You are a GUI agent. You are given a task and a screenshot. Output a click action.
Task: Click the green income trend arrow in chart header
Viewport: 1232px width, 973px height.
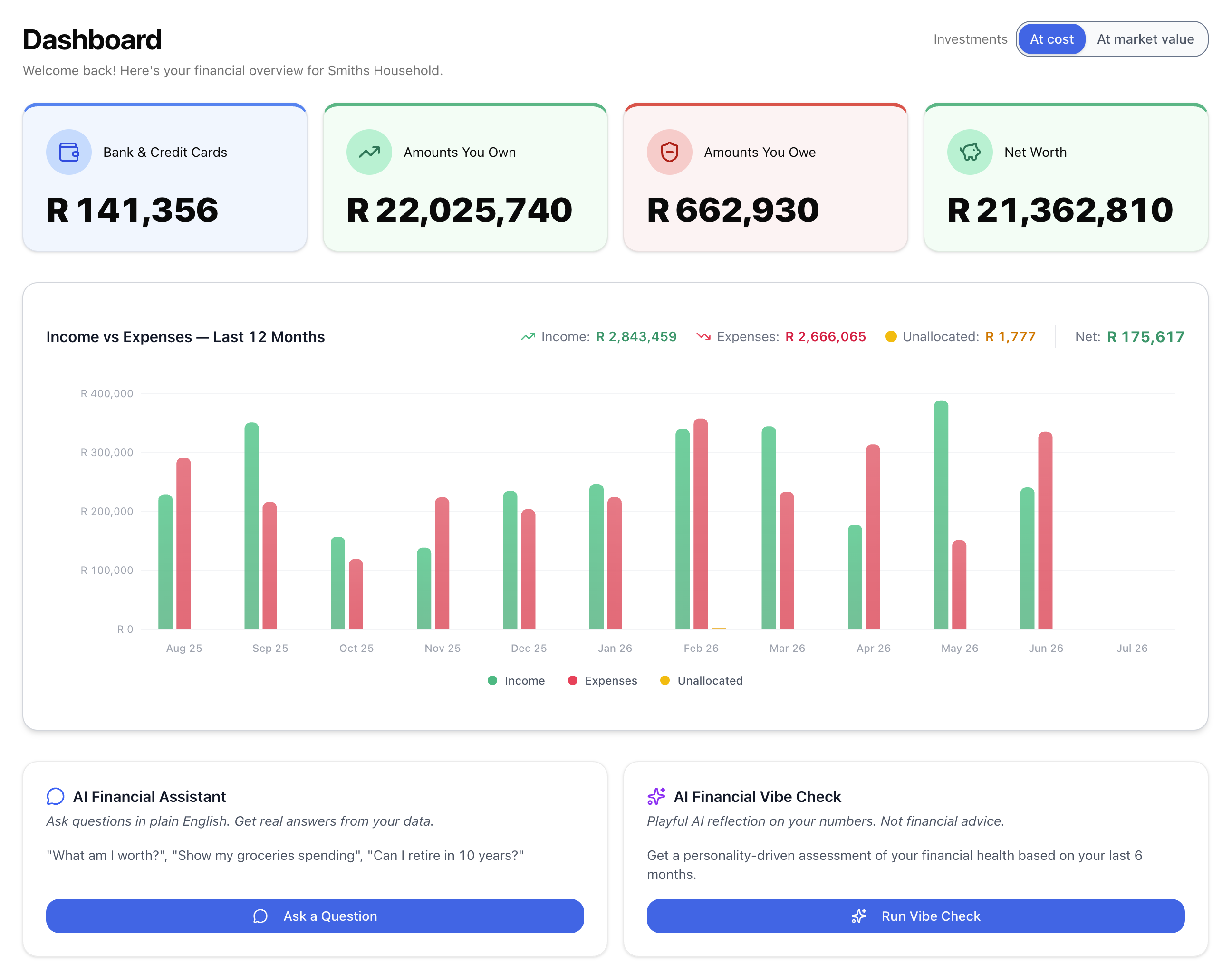pos(528,337)
